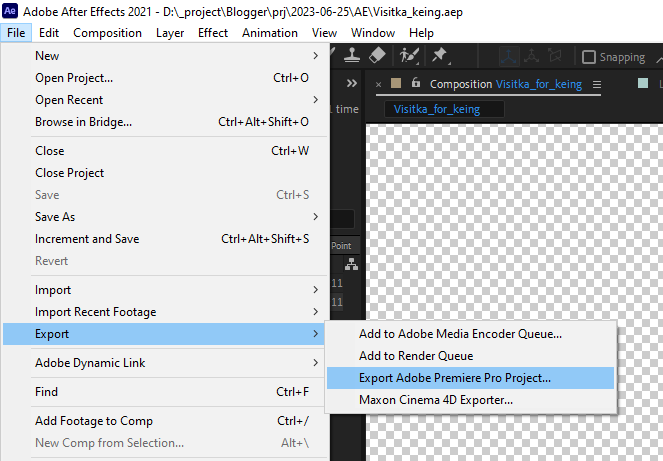Viewport: 663px width, 461px height.
Task: Expand the Import submenu
Action: (165, 290)
